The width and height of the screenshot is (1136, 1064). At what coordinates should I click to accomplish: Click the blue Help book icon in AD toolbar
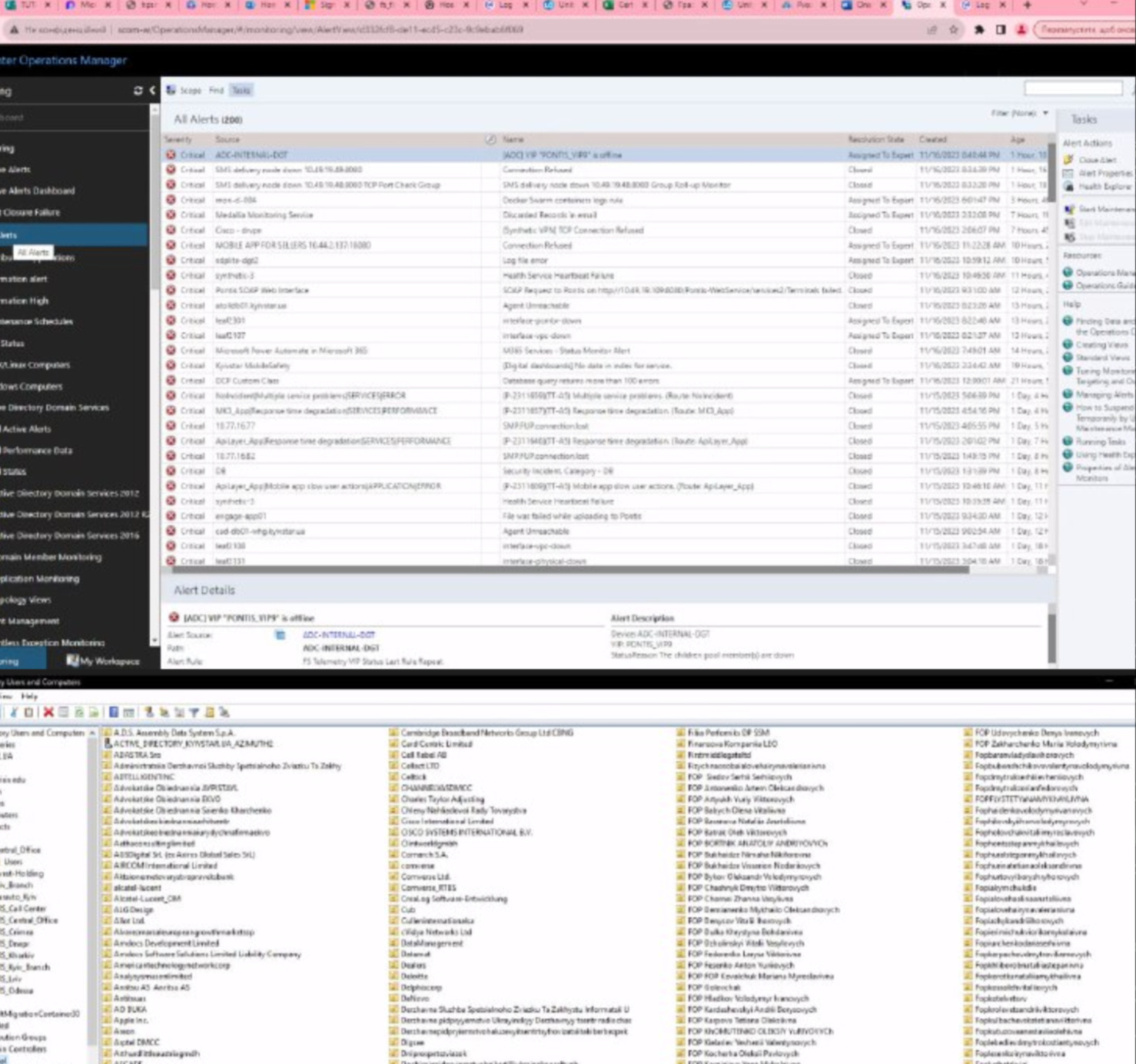coord(113,713)
